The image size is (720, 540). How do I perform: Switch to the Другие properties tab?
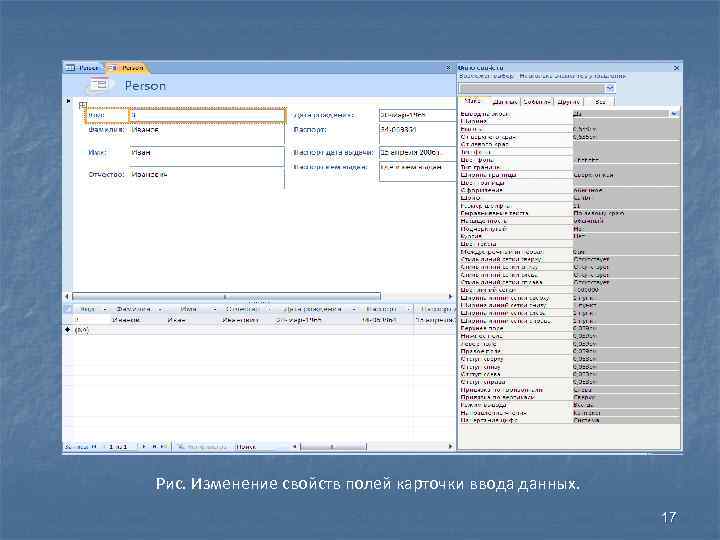[569, 102]
